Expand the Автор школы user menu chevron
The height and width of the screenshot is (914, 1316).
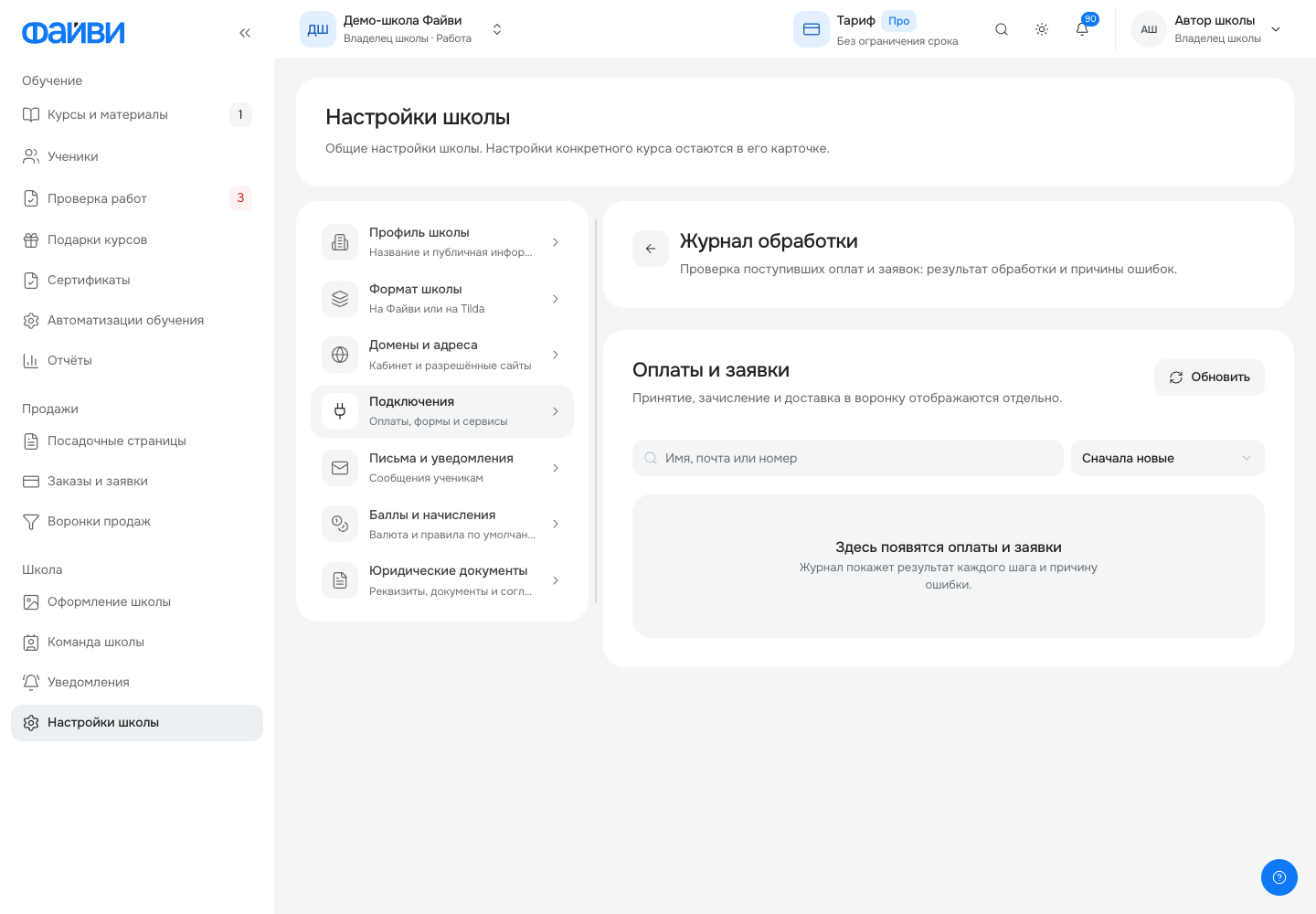click(x=1276, y=29)
